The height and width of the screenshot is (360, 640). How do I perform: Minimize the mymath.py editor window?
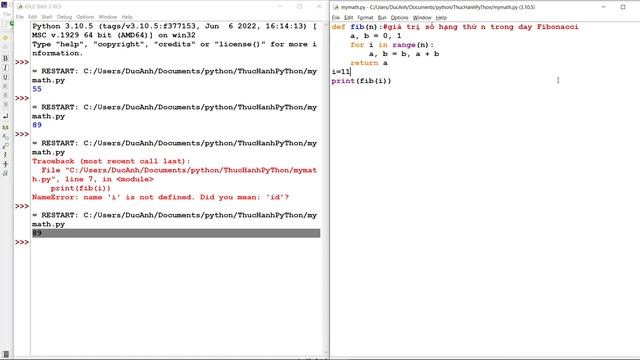click(x=604, y=7)
